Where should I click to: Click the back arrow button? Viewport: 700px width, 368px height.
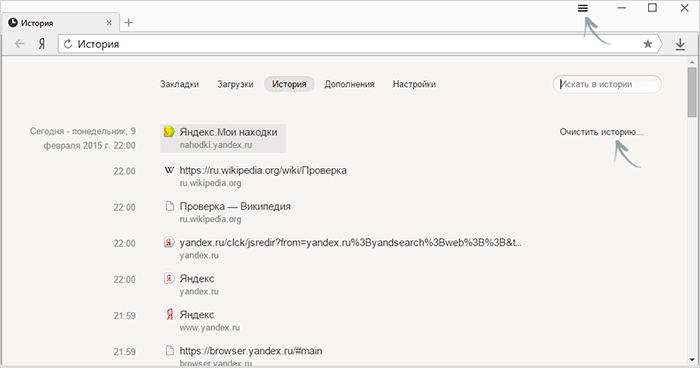19,44
